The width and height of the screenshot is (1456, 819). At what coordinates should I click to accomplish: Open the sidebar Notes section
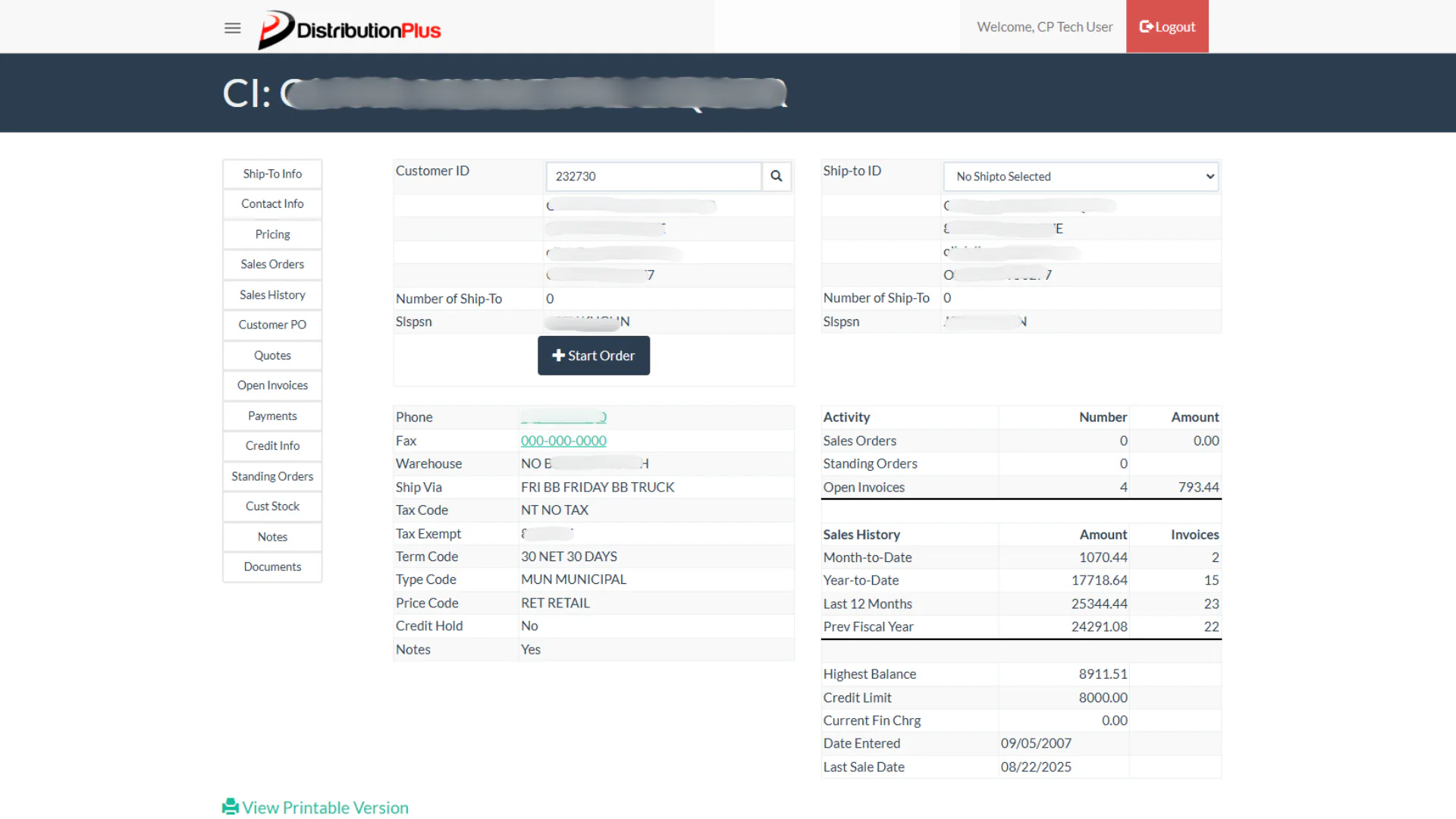272,537
